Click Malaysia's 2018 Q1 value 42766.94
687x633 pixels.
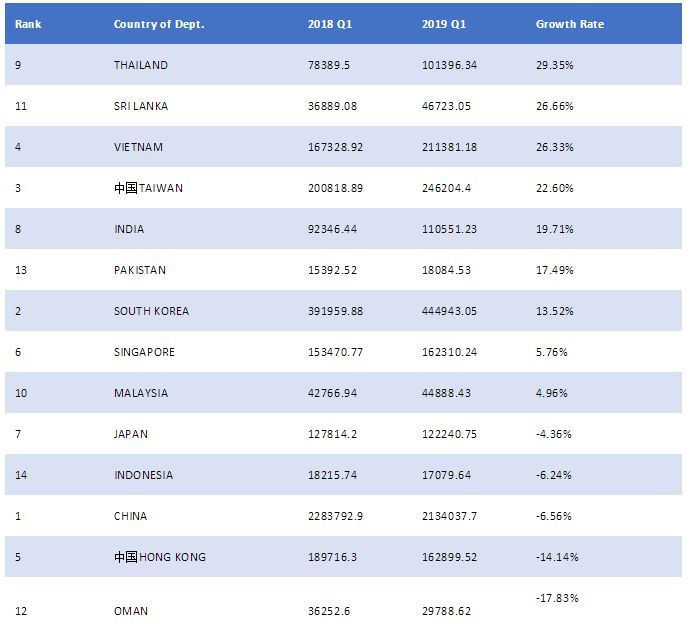coord(335,393)
